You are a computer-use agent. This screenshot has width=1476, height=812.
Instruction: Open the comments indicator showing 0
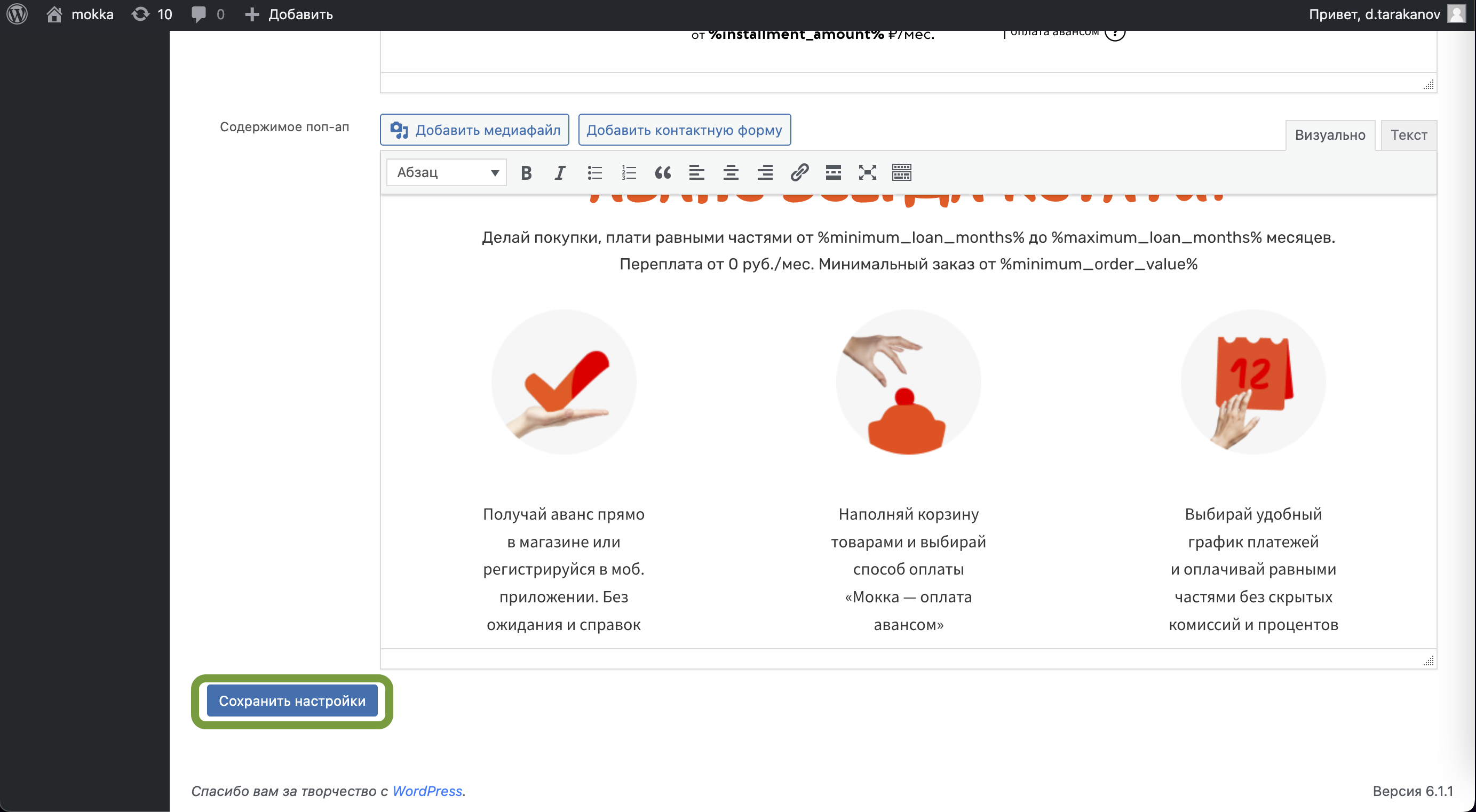(x=208, y=14)
